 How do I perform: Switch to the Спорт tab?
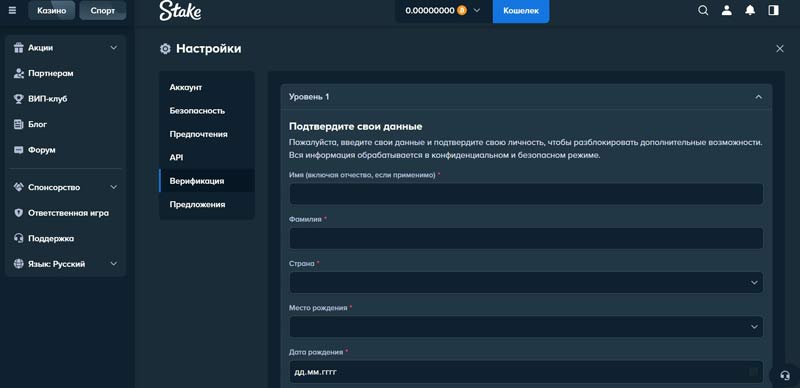pos(103,10)
